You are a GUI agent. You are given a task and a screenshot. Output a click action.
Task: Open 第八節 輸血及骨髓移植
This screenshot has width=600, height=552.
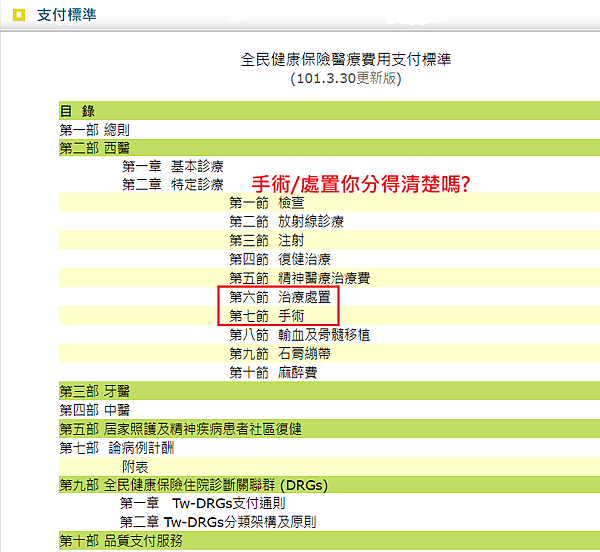click(x=300, y=335)
